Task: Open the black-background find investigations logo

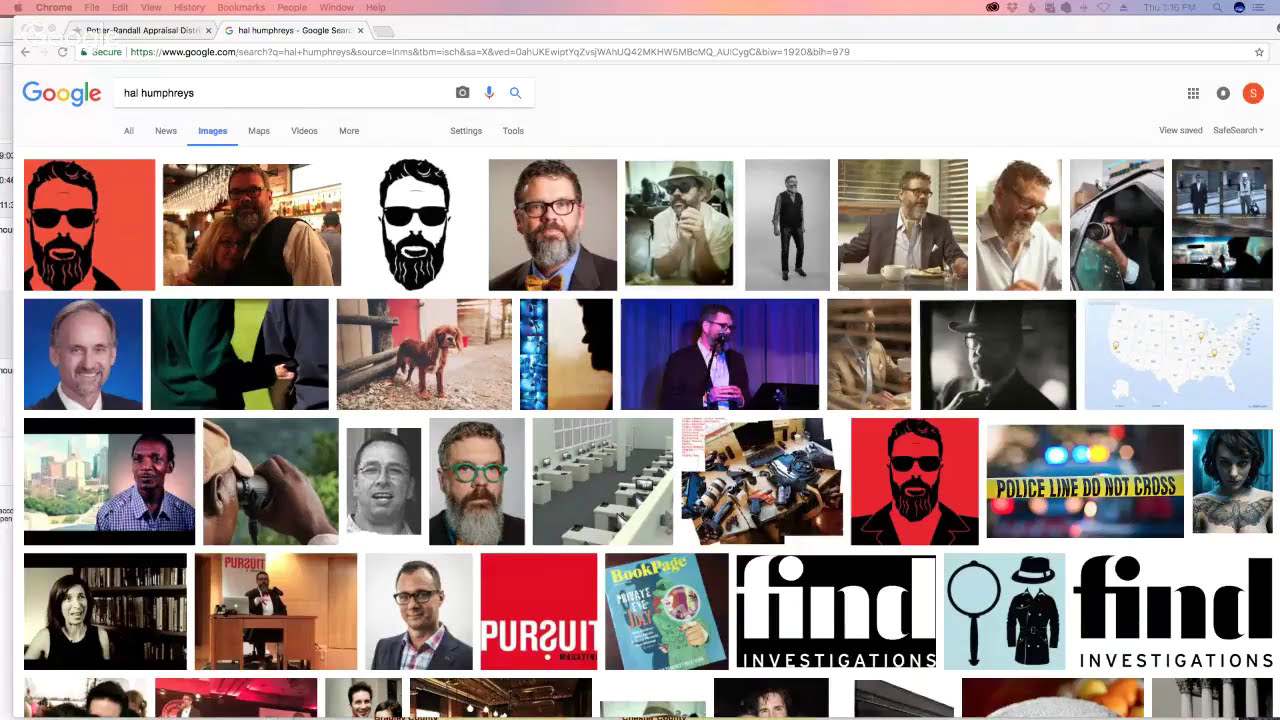Action: [836, 611]
